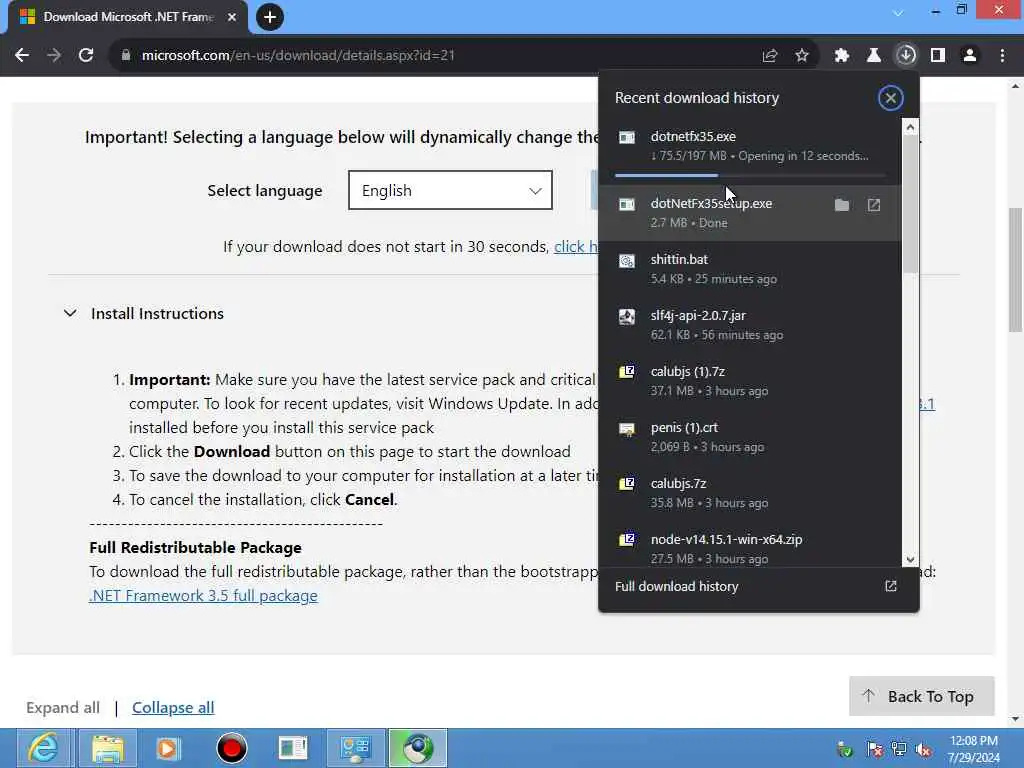
Task: Open the media player taskbar icon
Action: pyautogui.click(x=168, y=748)
